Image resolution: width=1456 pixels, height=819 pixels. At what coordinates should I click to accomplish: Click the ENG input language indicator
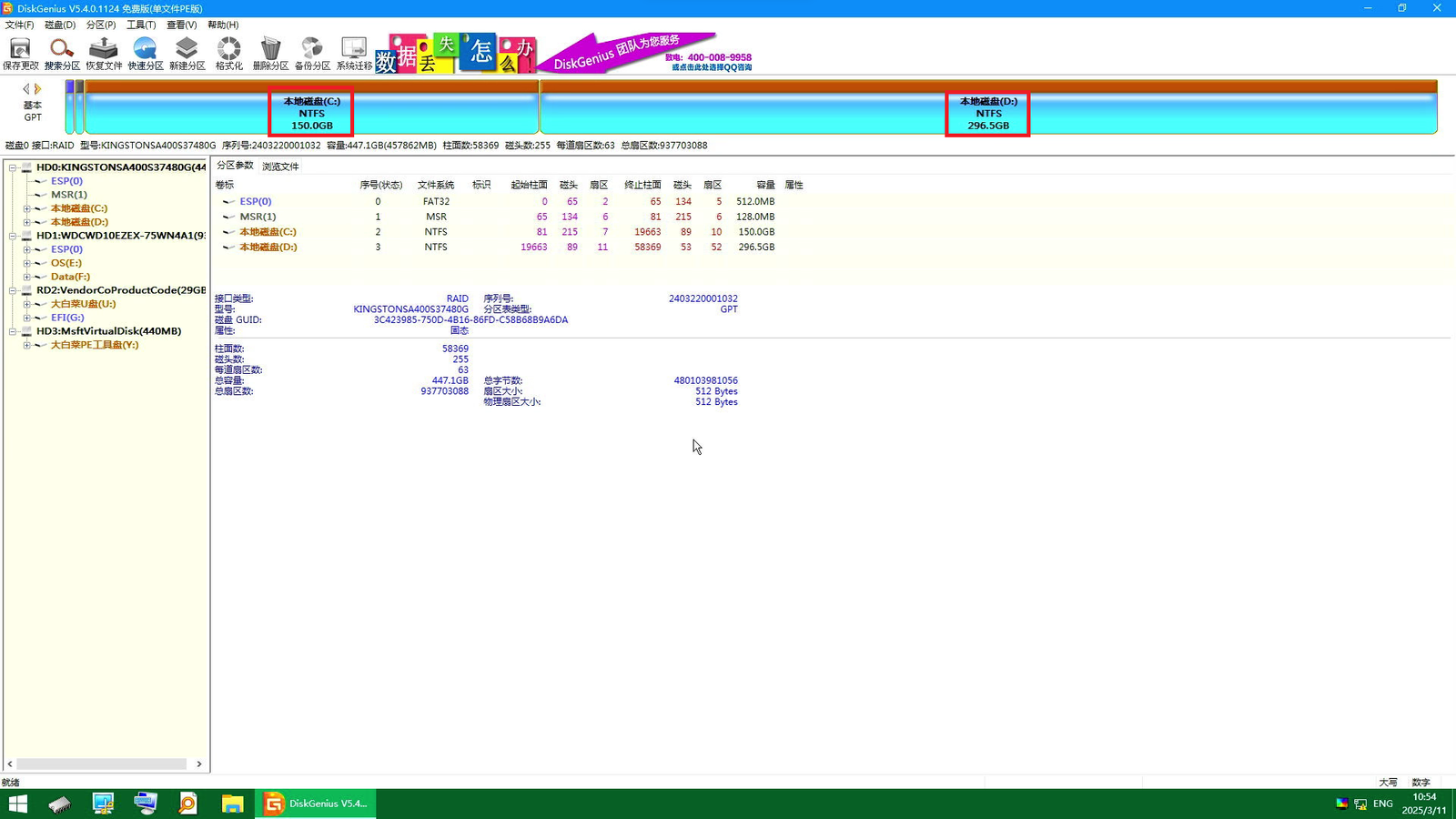pyautogui.click(x=1383, y=804)
